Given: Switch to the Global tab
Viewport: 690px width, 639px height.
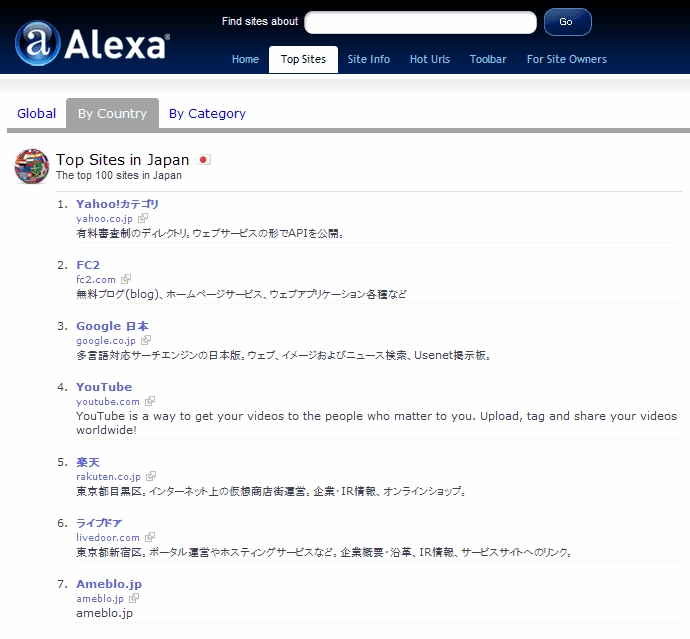Looking at the screenshot, I should pos(37,114).
